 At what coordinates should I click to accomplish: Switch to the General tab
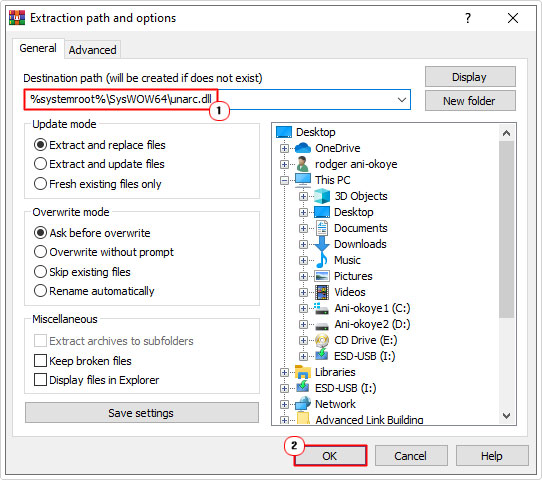coord(38,48)
